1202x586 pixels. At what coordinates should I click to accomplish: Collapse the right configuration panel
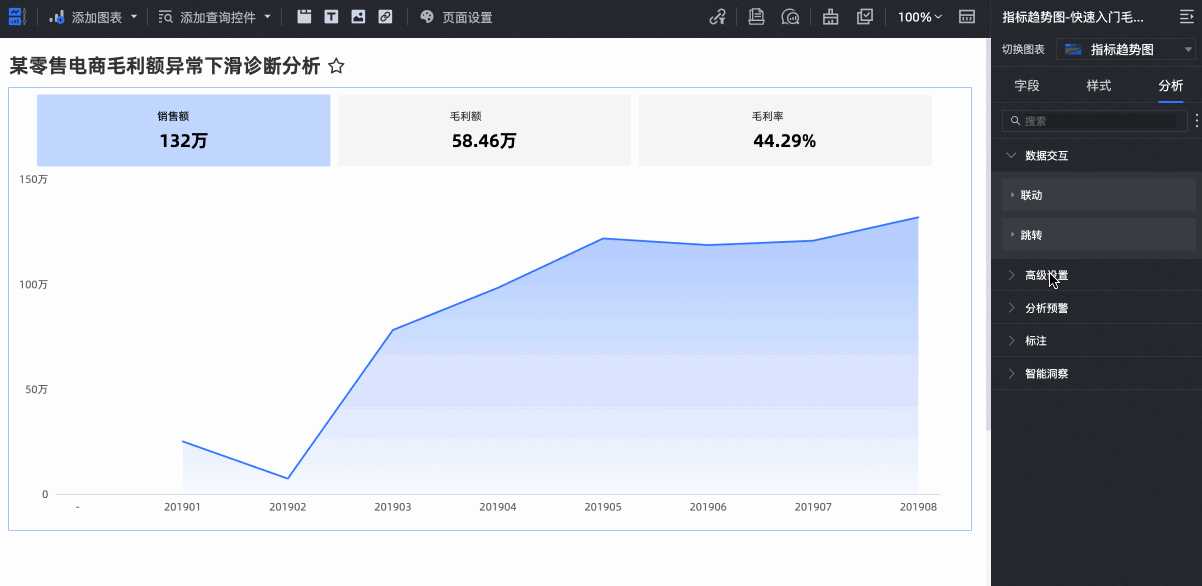pyautogui.click(x=1186, y=17)
